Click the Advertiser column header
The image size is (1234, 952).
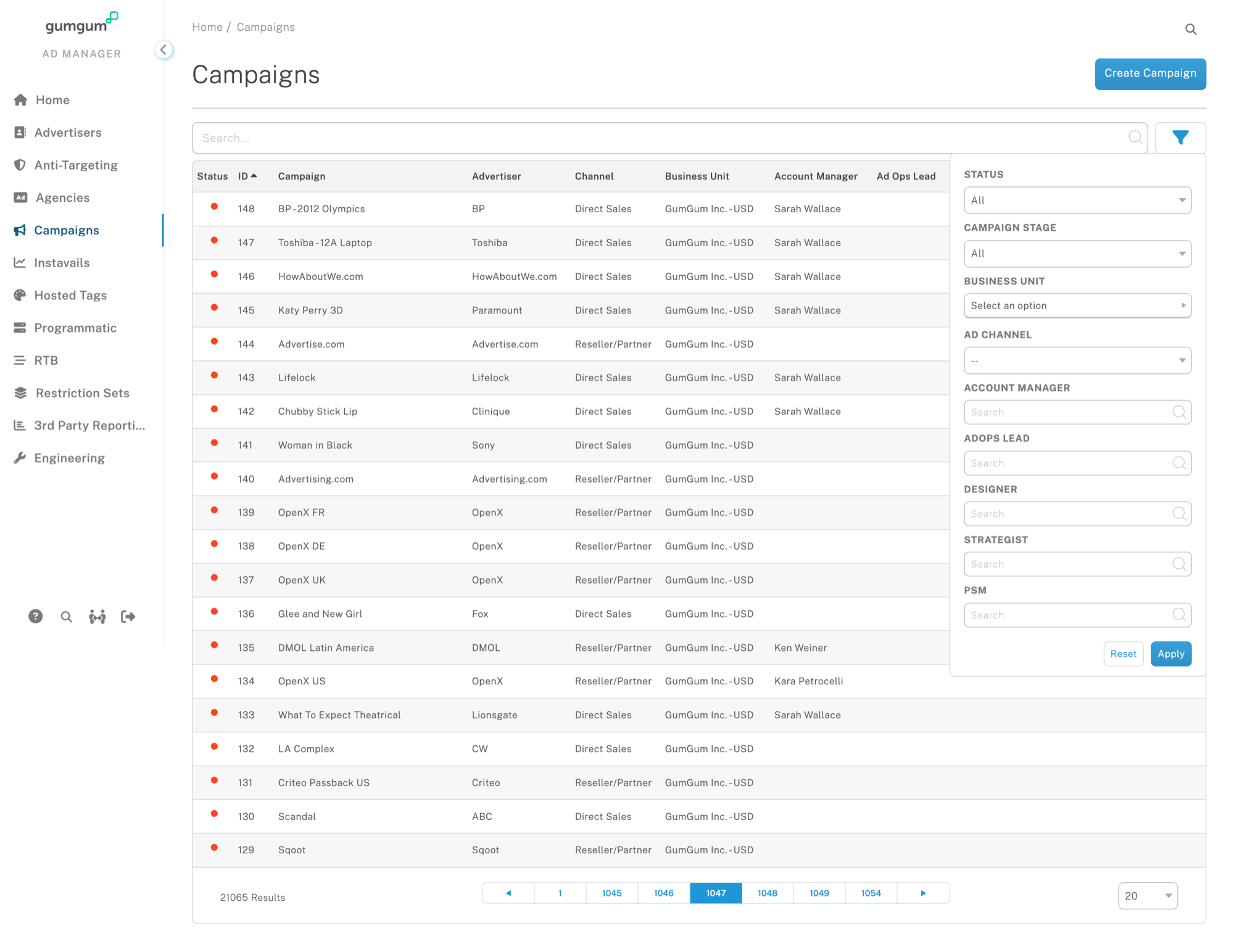click(x=496, y=176)
